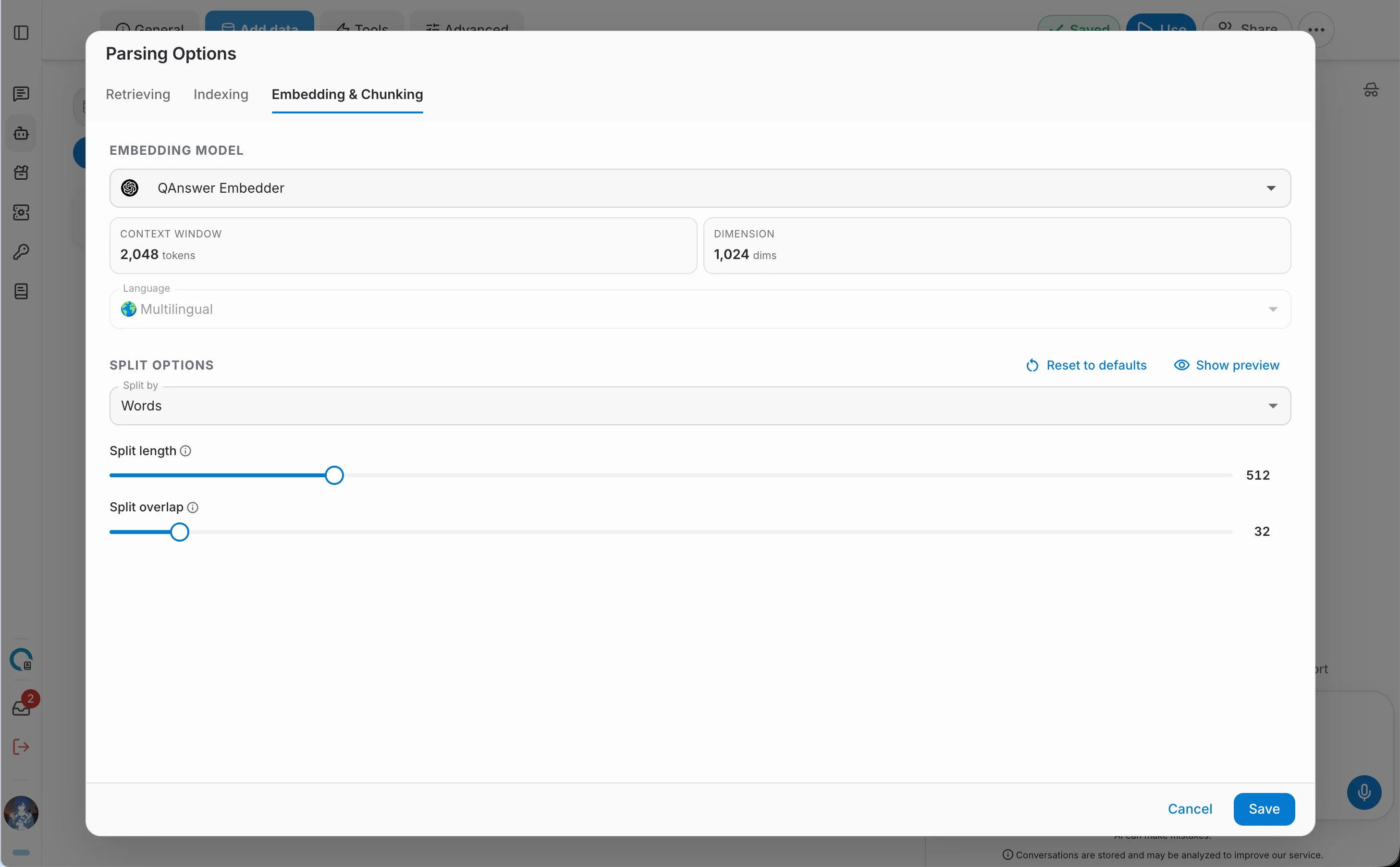Click the QAnswer logo in sidebar
This screenshot has height=867, width=1400.
pos(21,659)
